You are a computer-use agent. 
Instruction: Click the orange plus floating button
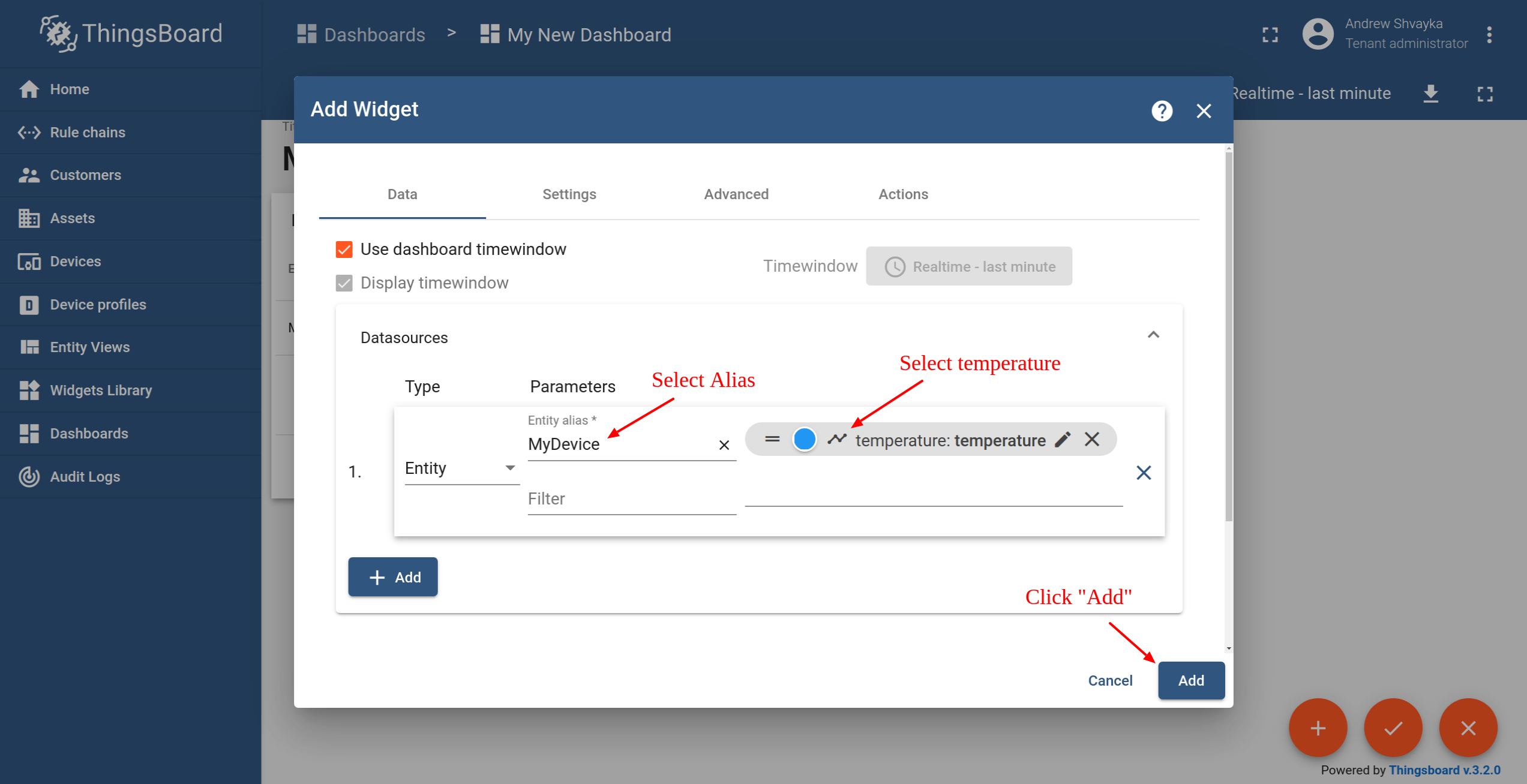coord(1318,728)
